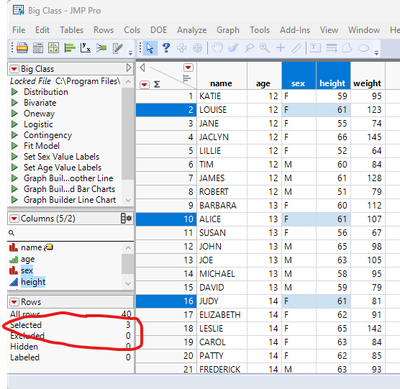The image size is (400, 389).
Task: Open the Analyze menu
Action: point(192,30)
